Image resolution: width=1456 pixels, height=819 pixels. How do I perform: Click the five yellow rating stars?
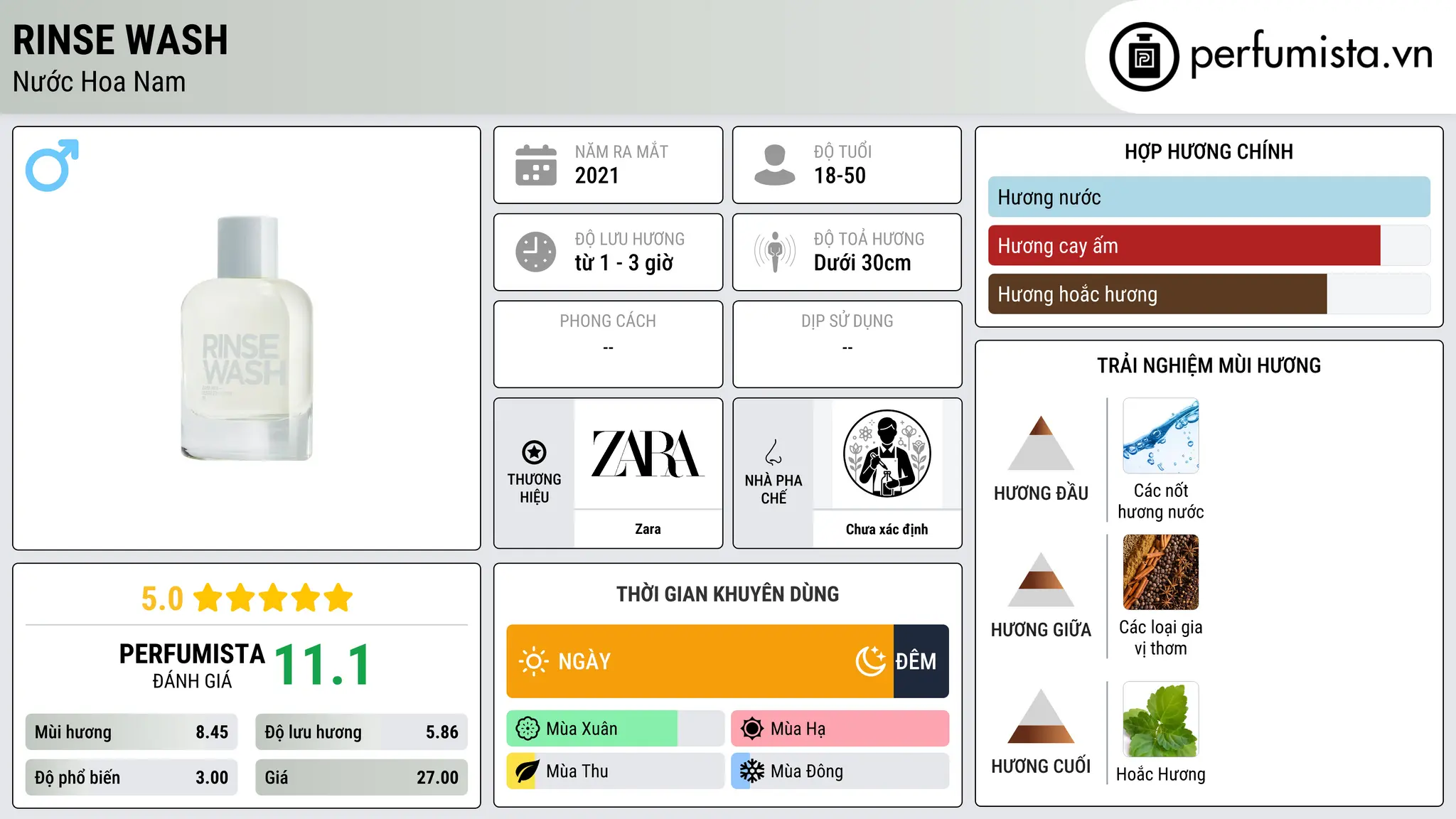[x=273, y=598]
